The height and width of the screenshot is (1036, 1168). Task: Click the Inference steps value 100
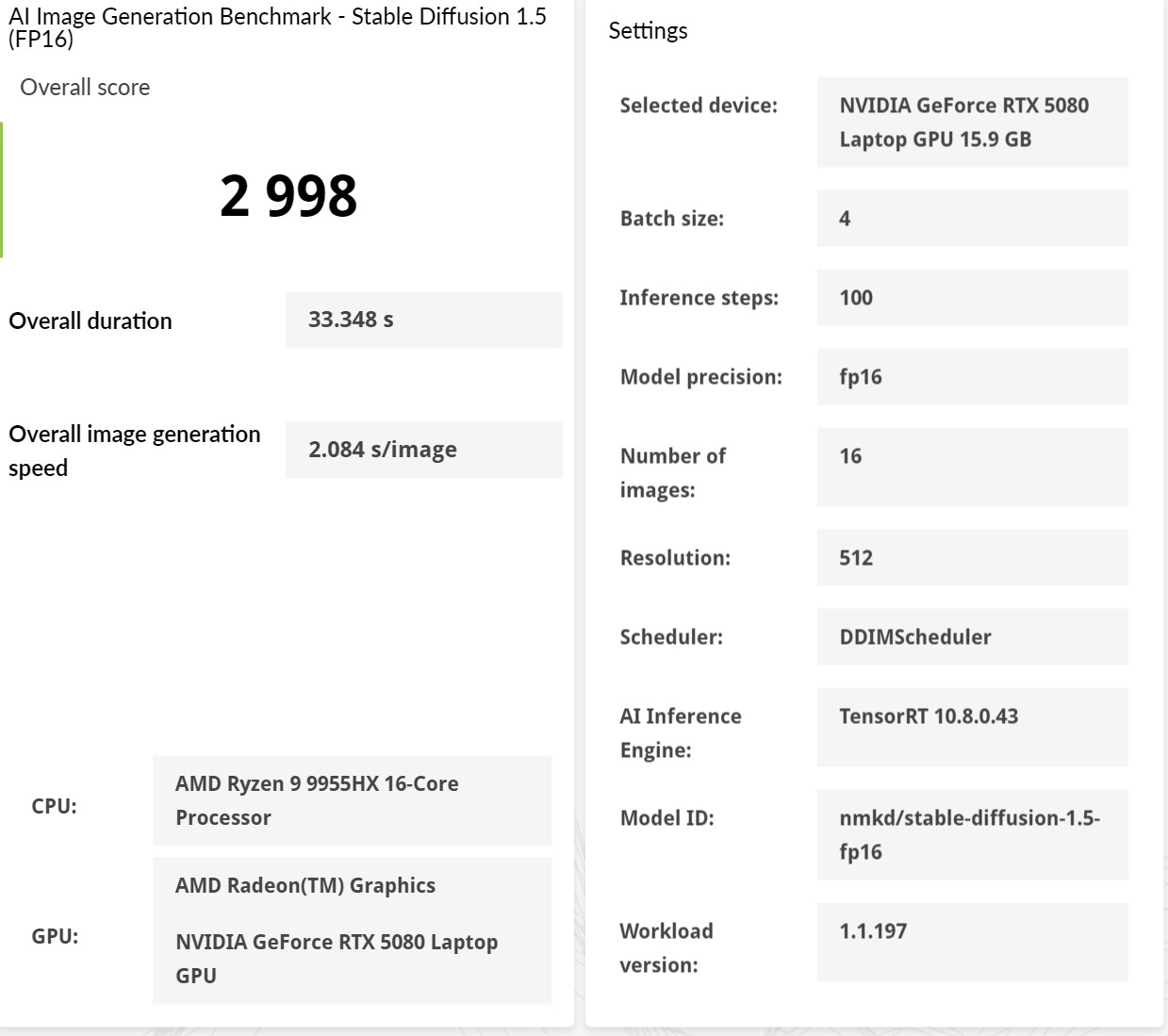[x=972, y=298]
